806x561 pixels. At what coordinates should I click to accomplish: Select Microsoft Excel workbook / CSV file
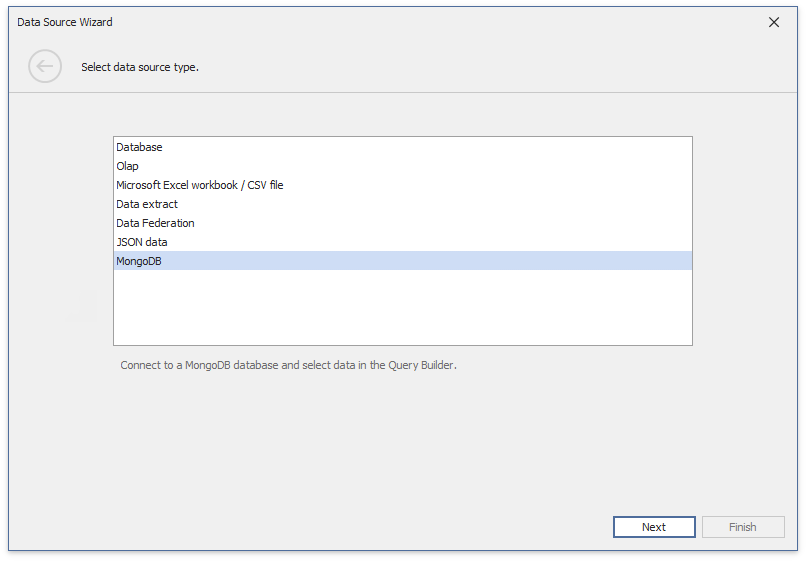[x=199, y=185]
